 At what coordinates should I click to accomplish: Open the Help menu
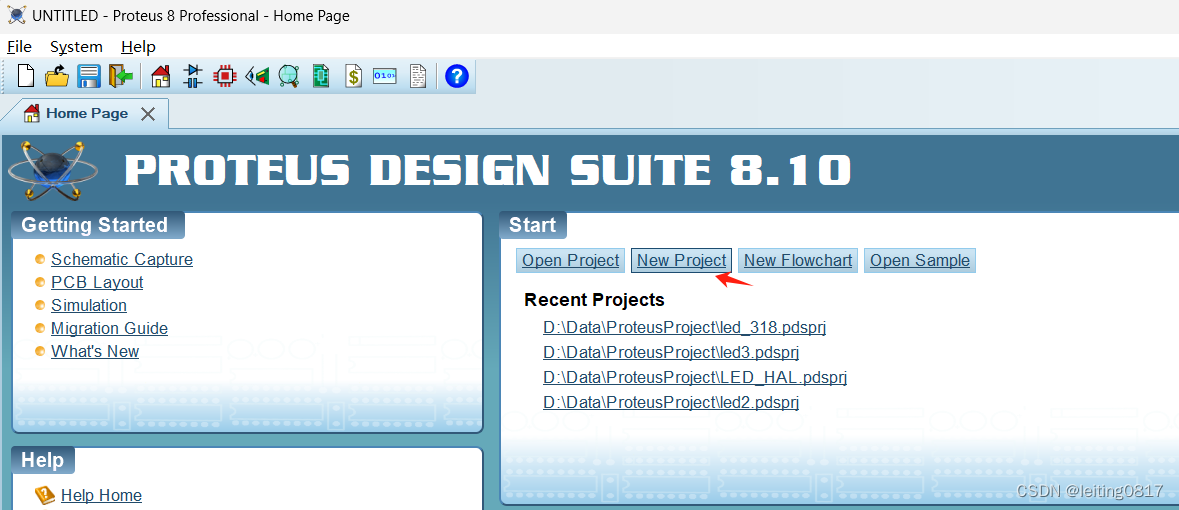138,47
